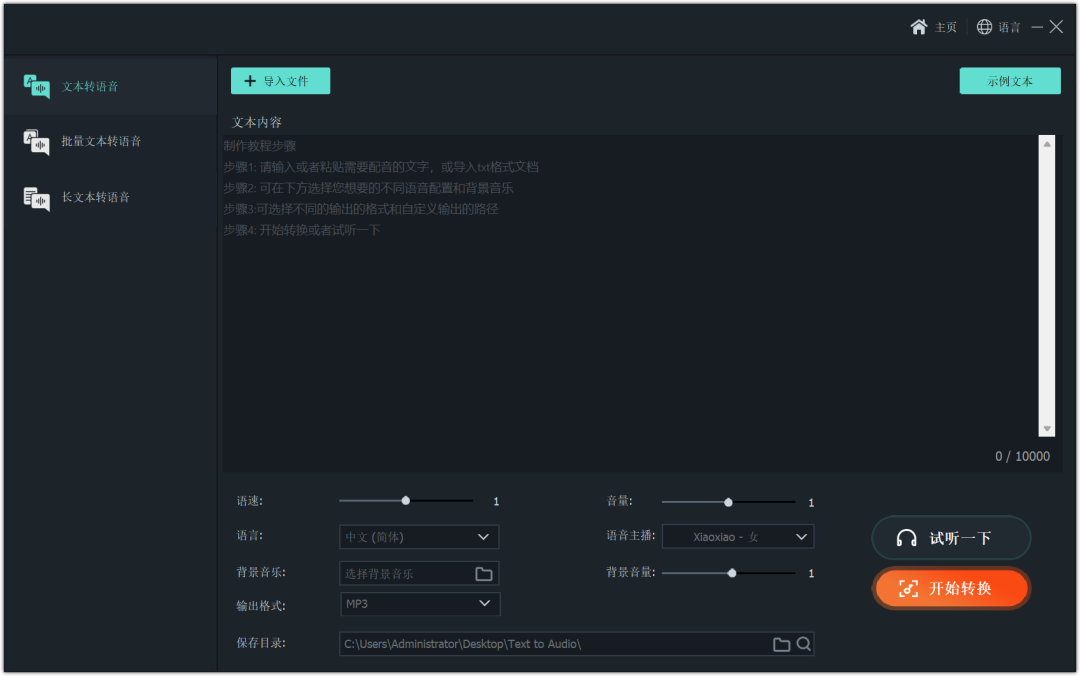The height and width of the screenshot is (676, 1080).
Task: Click the headphones icon on 试听一下
Action: 906,538
